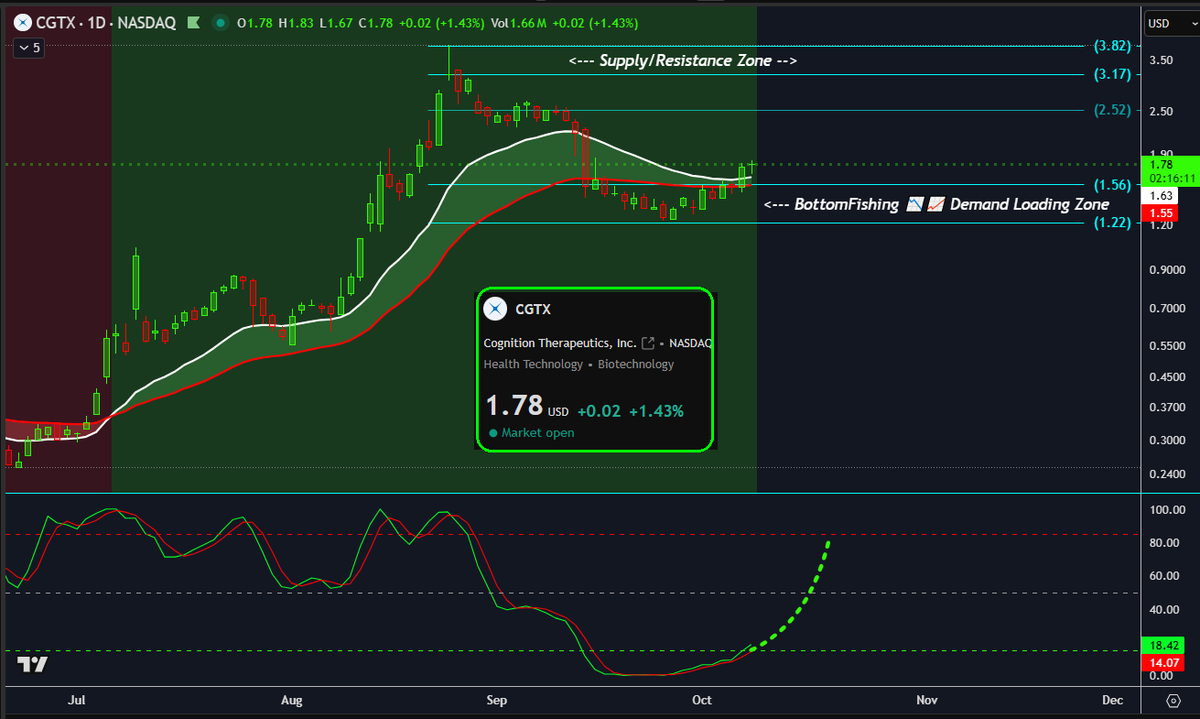This screenshot has height=719, width=1200.
Task: Click the 2.50 tick on the price axis
Action: coord(1161,111)
